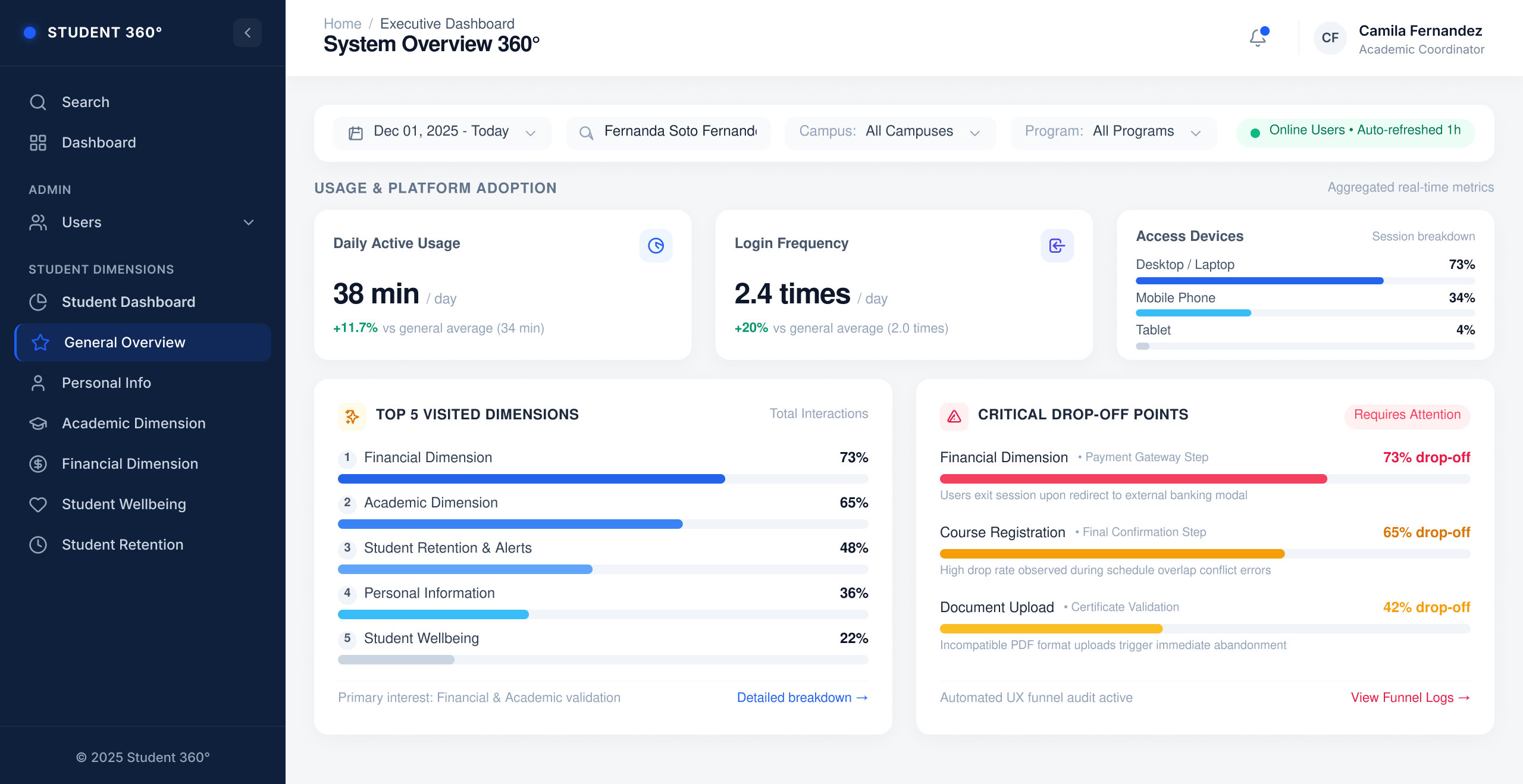1523x784 pixels.
Task: Open notifications bell icon
Action: [1258, 37]
